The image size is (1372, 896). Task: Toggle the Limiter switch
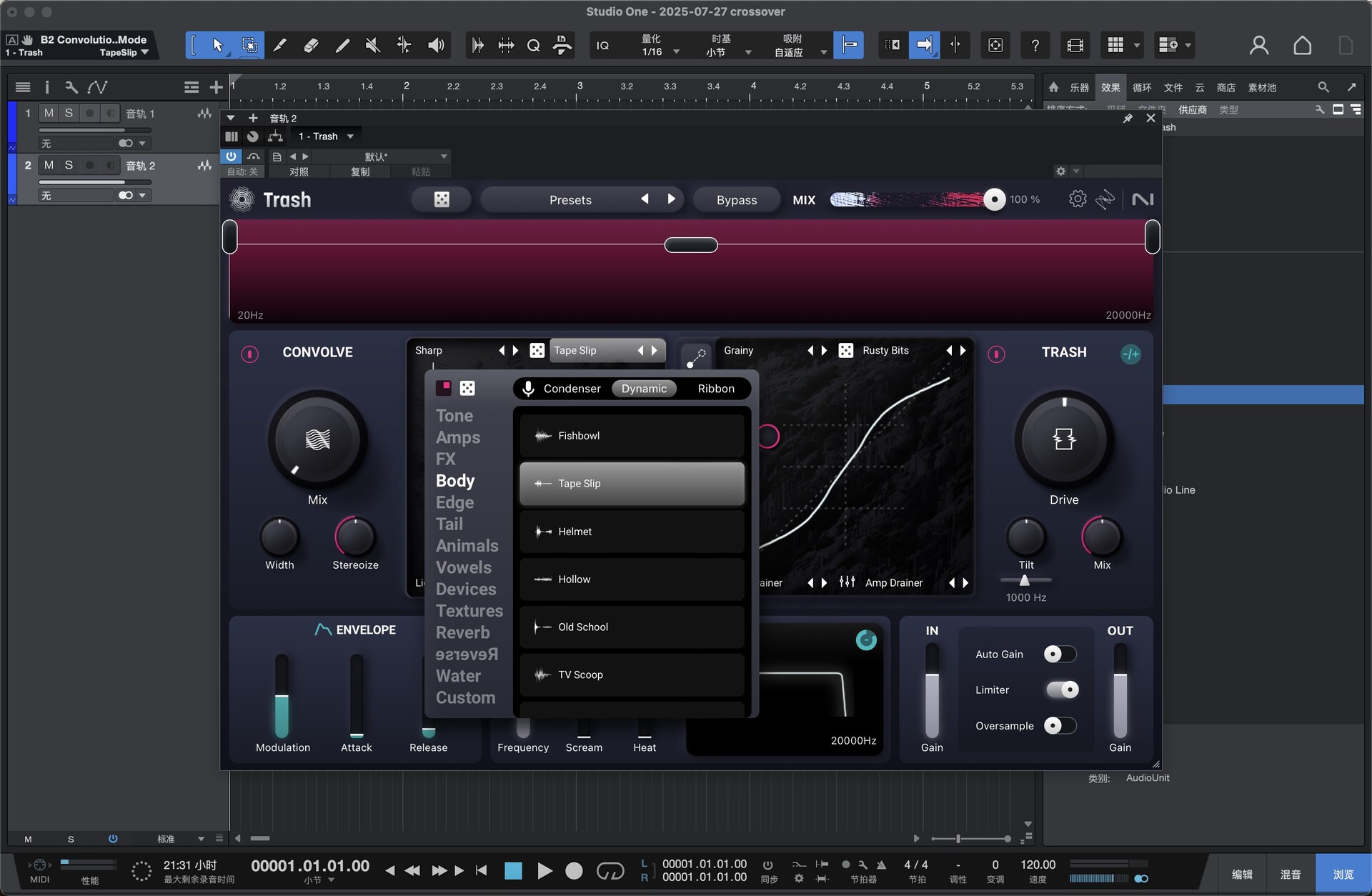tap(1063, 690)
